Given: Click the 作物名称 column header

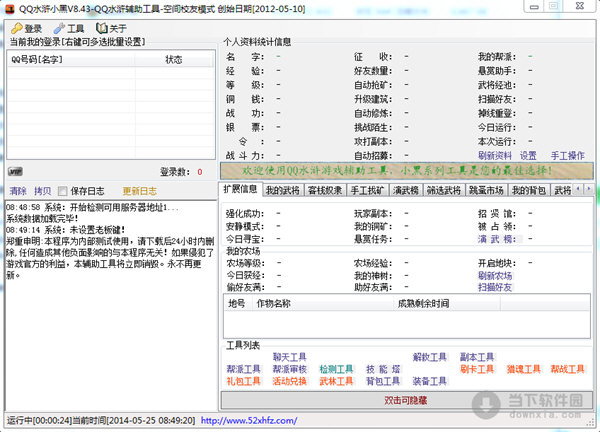Looking at the screenshot, I should pos(323,303).
